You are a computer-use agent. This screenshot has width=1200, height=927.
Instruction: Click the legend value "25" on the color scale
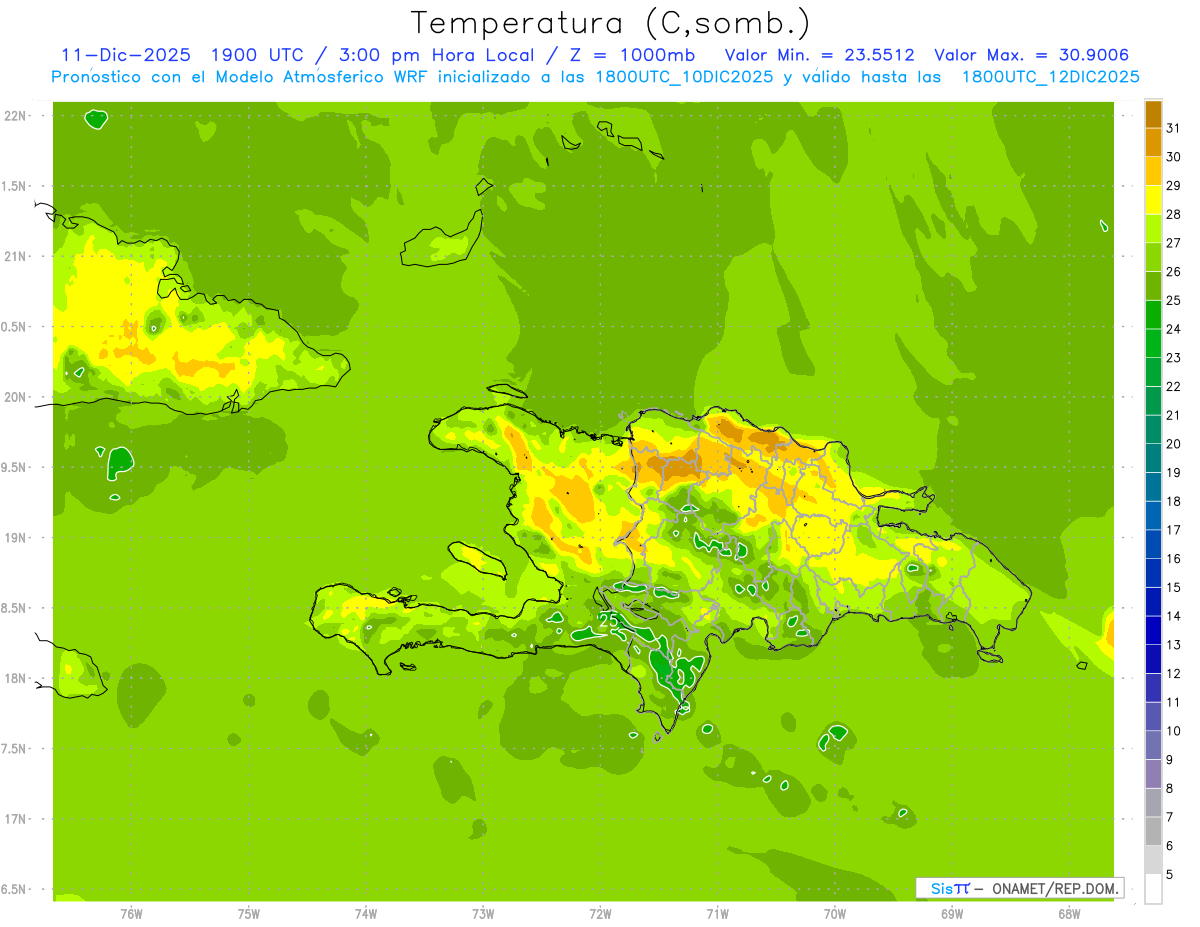pos(1173,301)
